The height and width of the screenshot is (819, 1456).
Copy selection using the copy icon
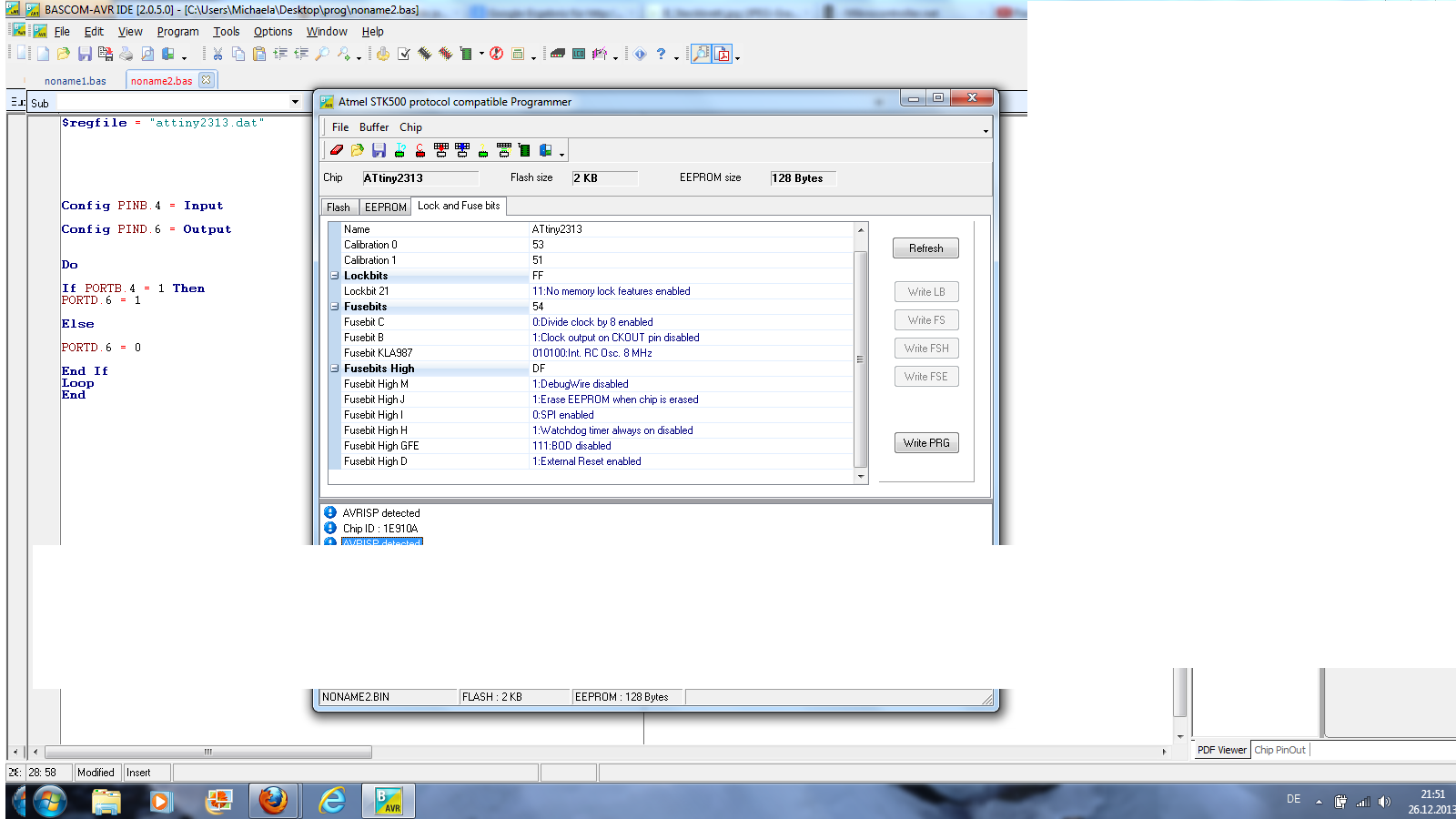238,54
